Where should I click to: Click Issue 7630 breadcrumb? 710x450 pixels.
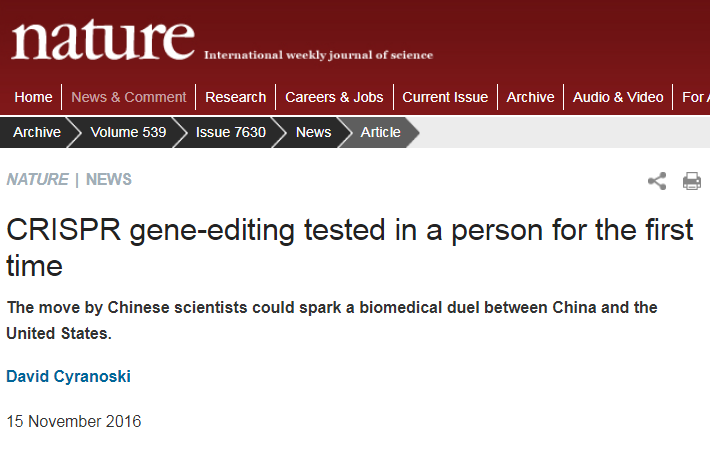pyautogui.click(x=230, y=132)
